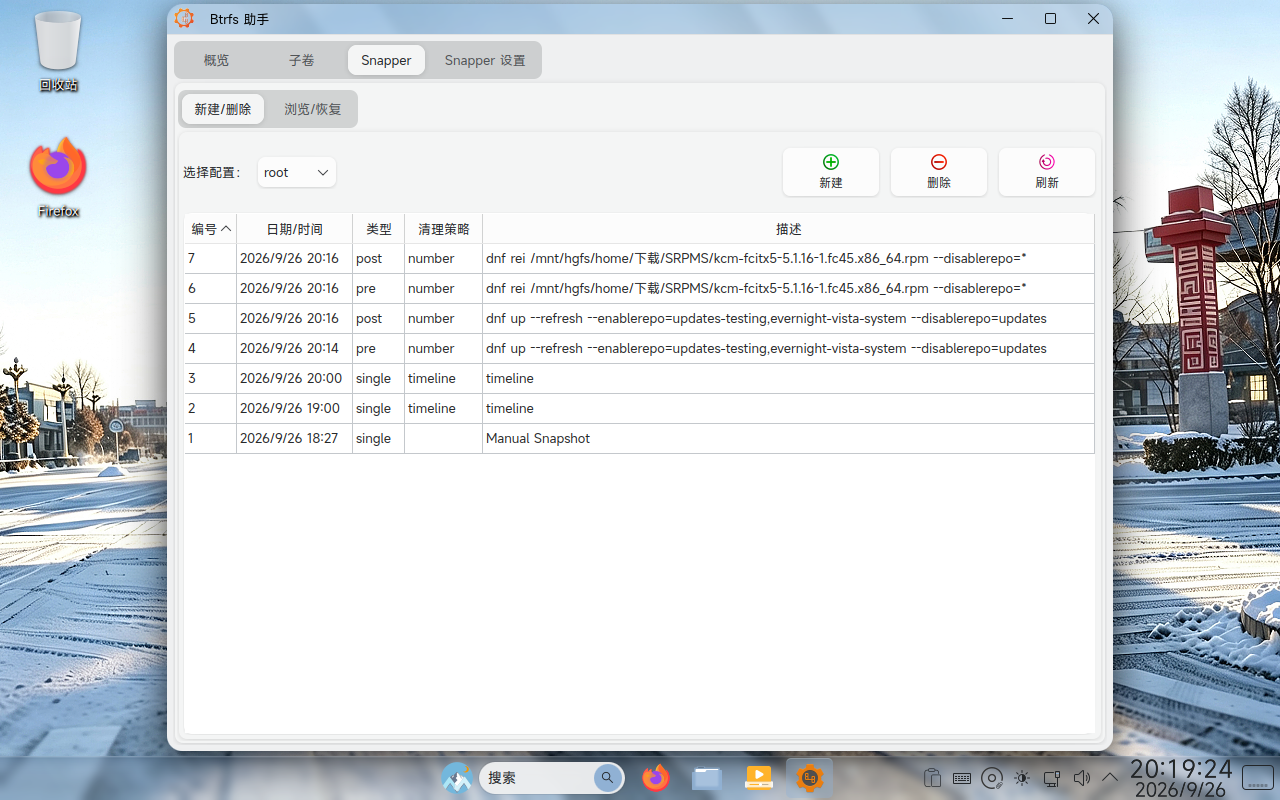
Task: Open the media player taskbar icon
Action: click(759, 777)
